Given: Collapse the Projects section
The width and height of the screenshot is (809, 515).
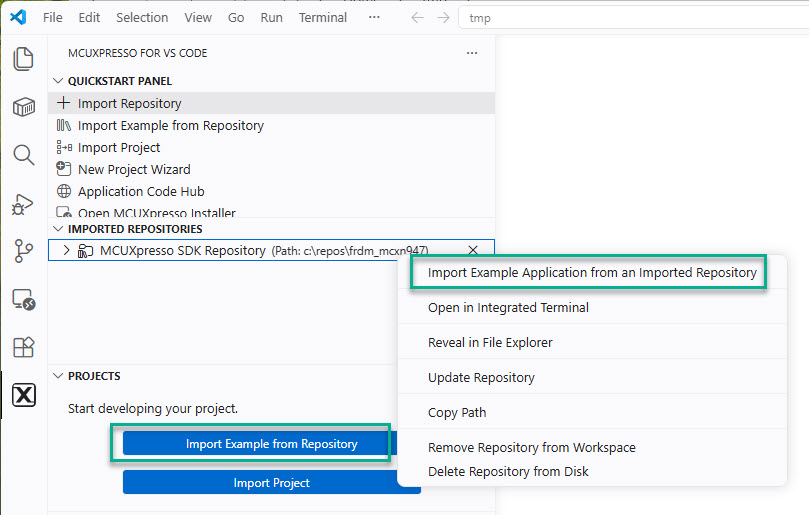Looking at the screenshot, I should pyautogui.click(x=58, y=376).
